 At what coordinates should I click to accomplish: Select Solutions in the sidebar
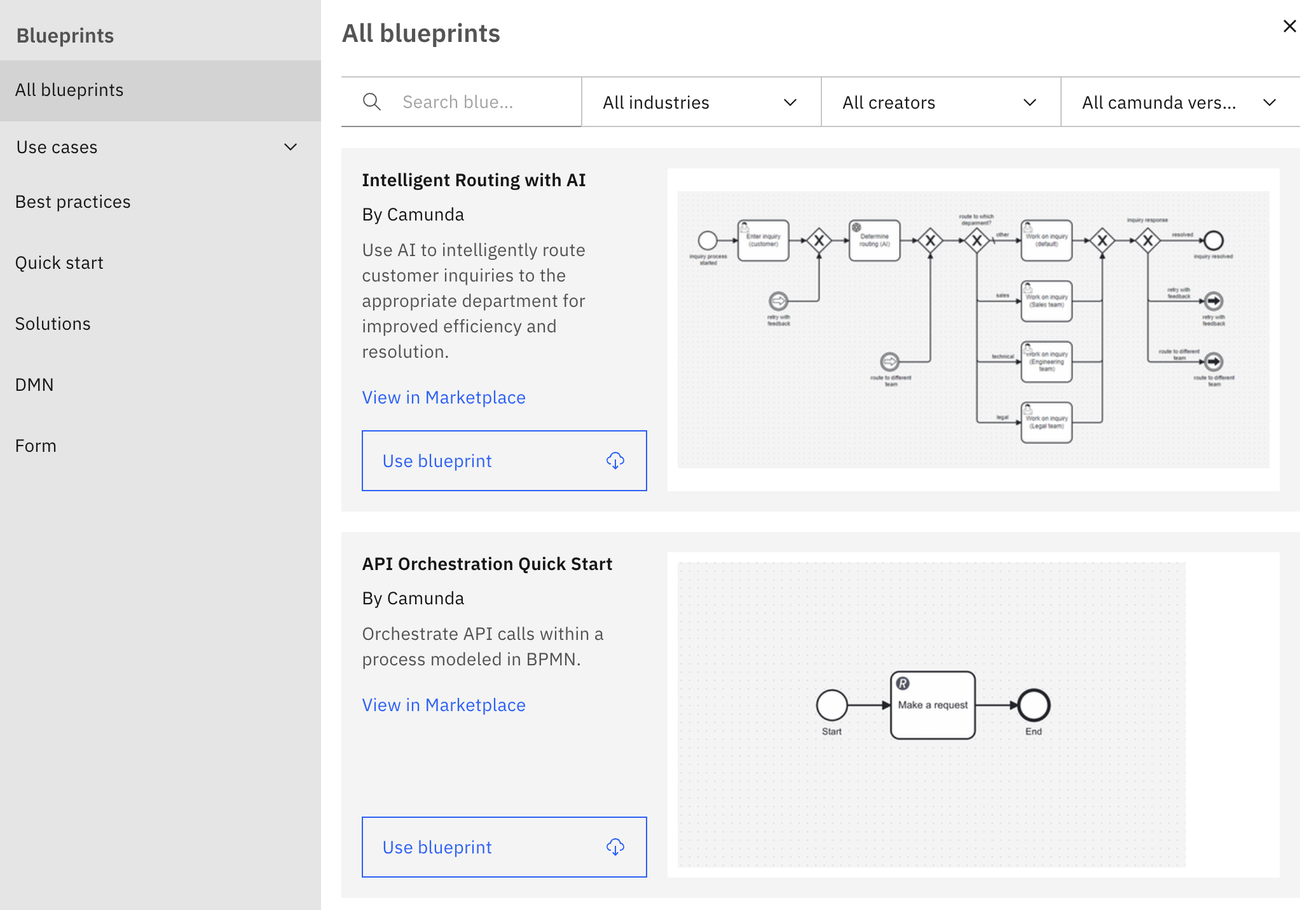(x=53, y=323)
